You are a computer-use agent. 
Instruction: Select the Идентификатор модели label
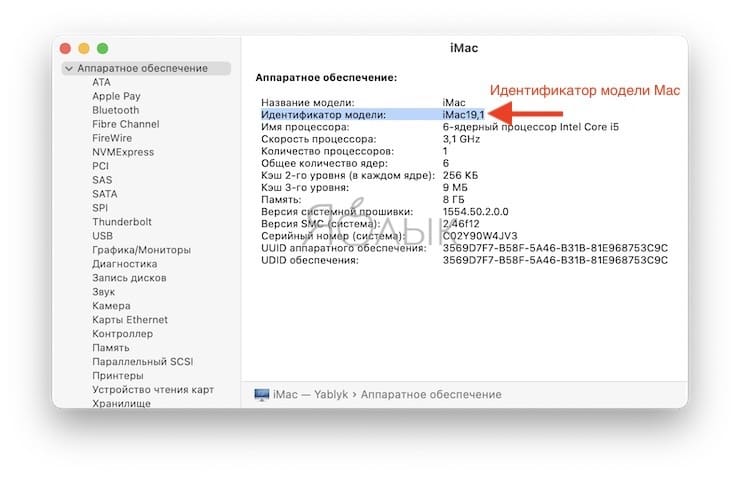[x=323, y=115]
